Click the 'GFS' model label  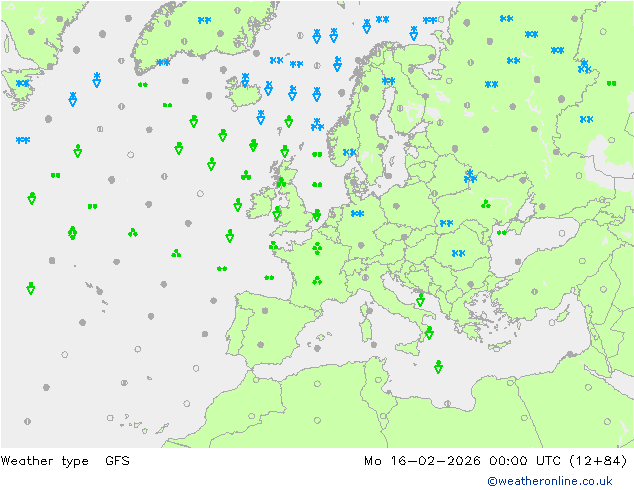pyautogui.click(x=117, y=460)
